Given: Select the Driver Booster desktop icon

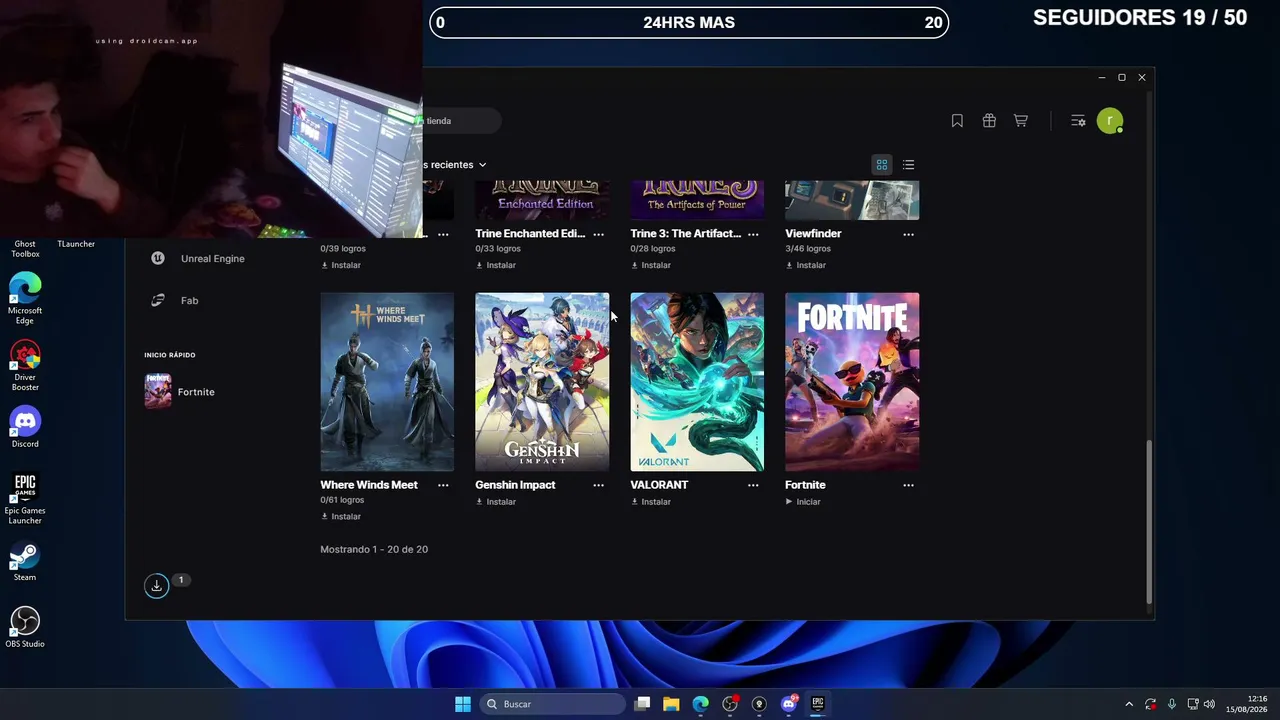Looking at the screenshot, I should click(25, 366).
